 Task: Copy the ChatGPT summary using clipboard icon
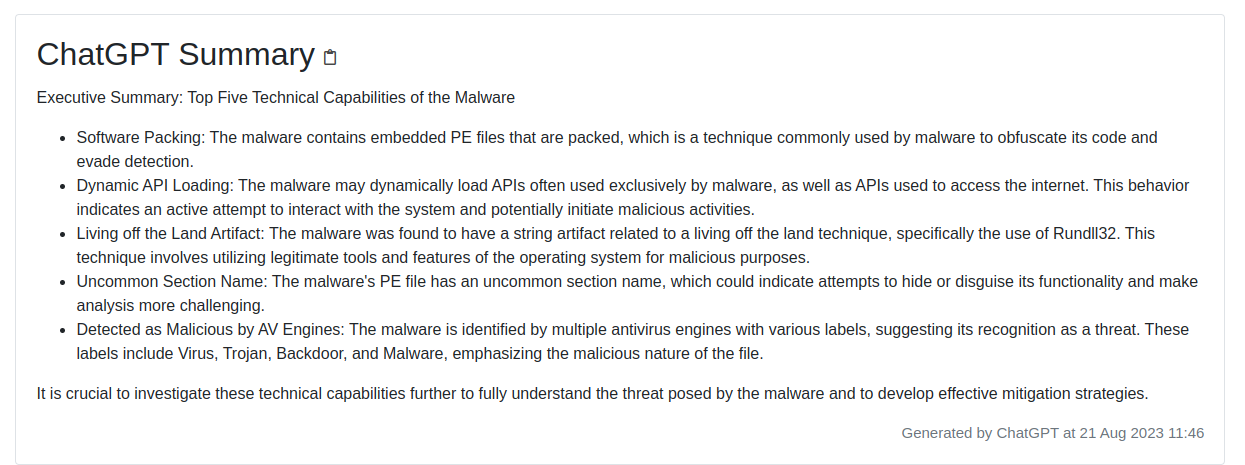click(330, 57)
